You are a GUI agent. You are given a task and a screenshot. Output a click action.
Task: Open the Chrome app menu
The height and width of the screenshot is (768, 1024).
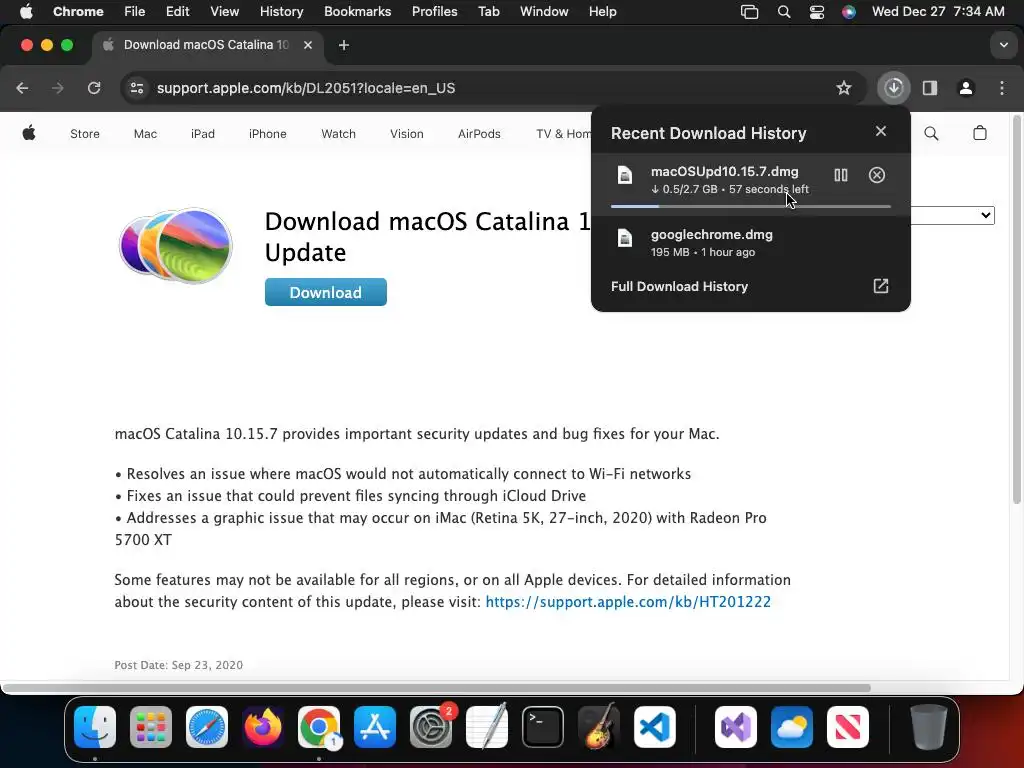[x=78, y=12]
